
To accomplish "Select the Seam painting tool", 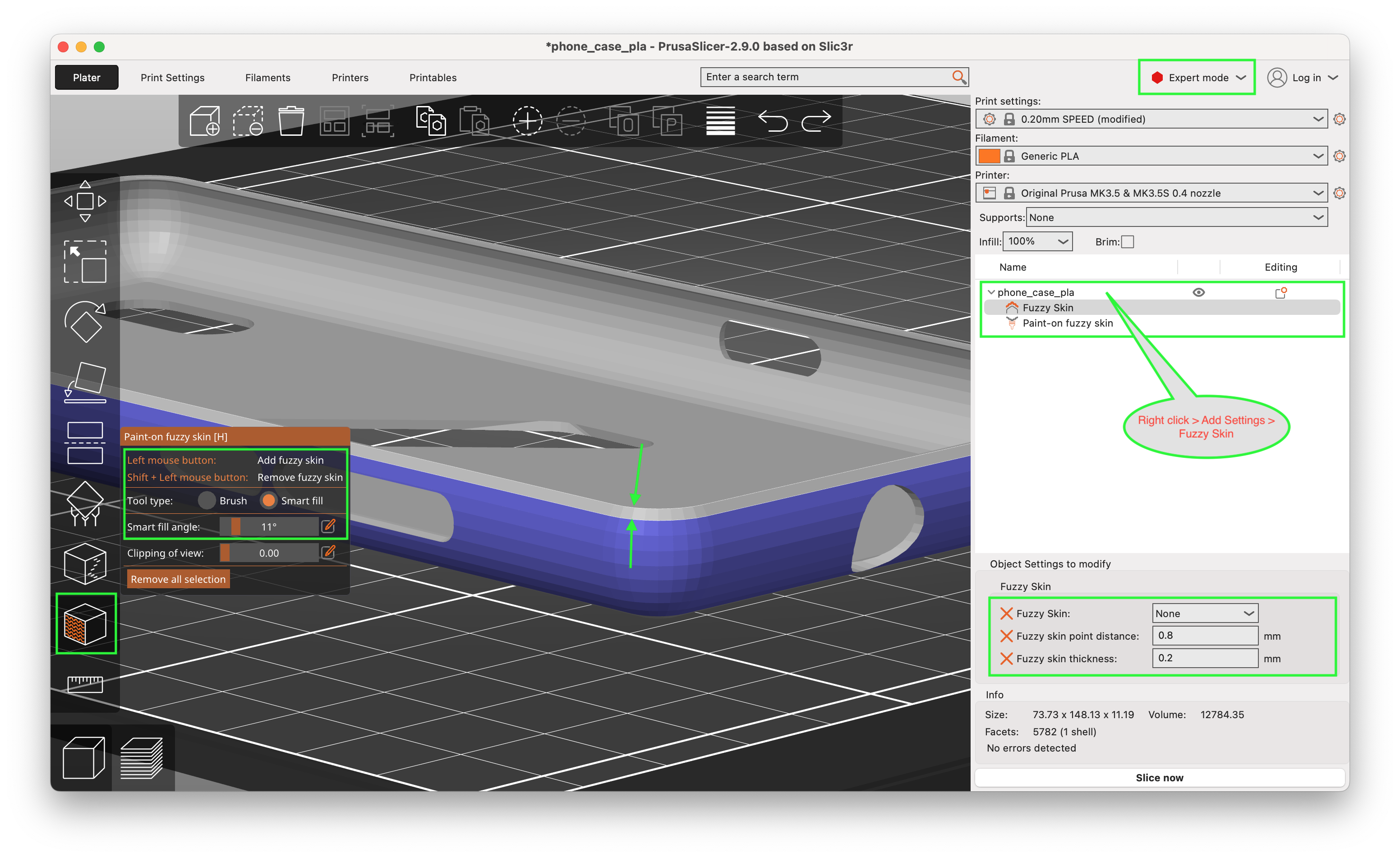I will [x=85, y=564].
